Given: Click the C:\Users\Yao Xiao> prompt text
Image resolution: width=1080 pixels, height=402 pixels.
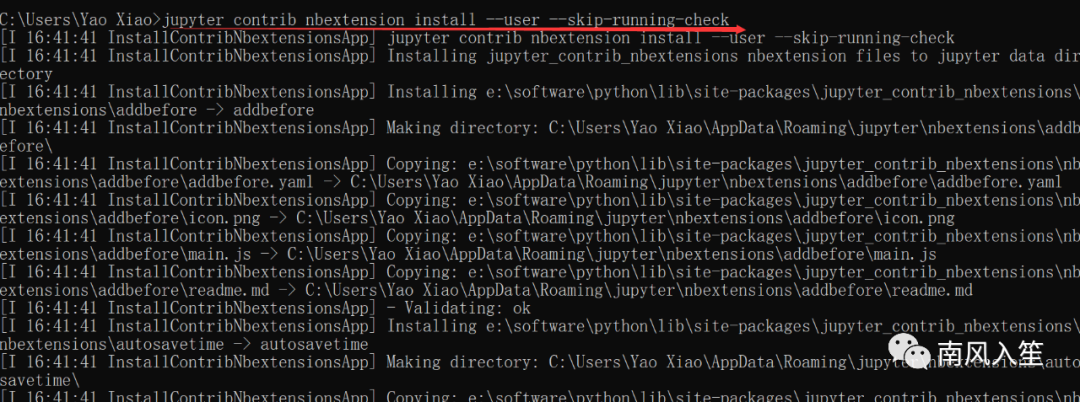Looking at the screenshot, I should (80, 19).
